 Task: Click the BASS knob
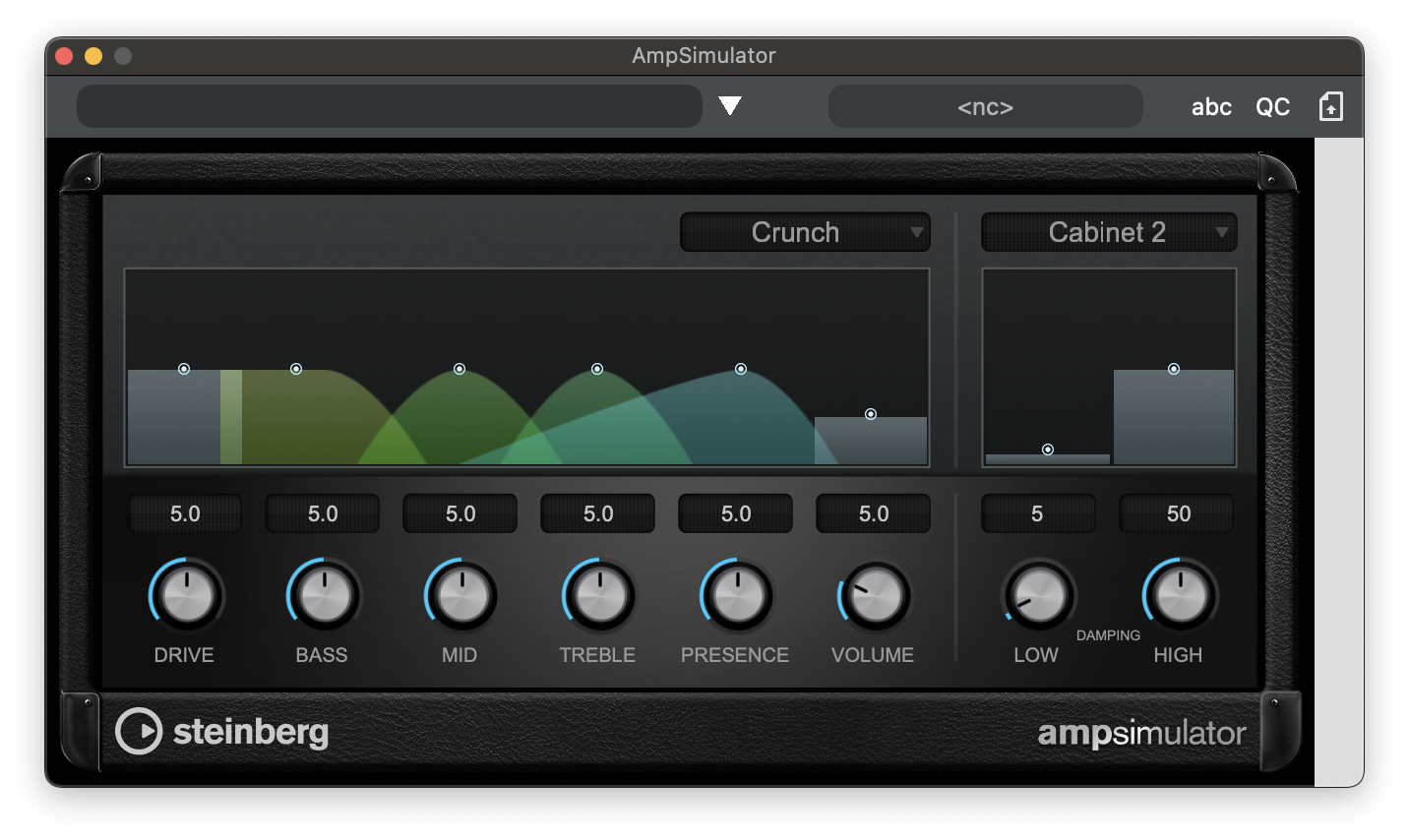pos(324,596)
